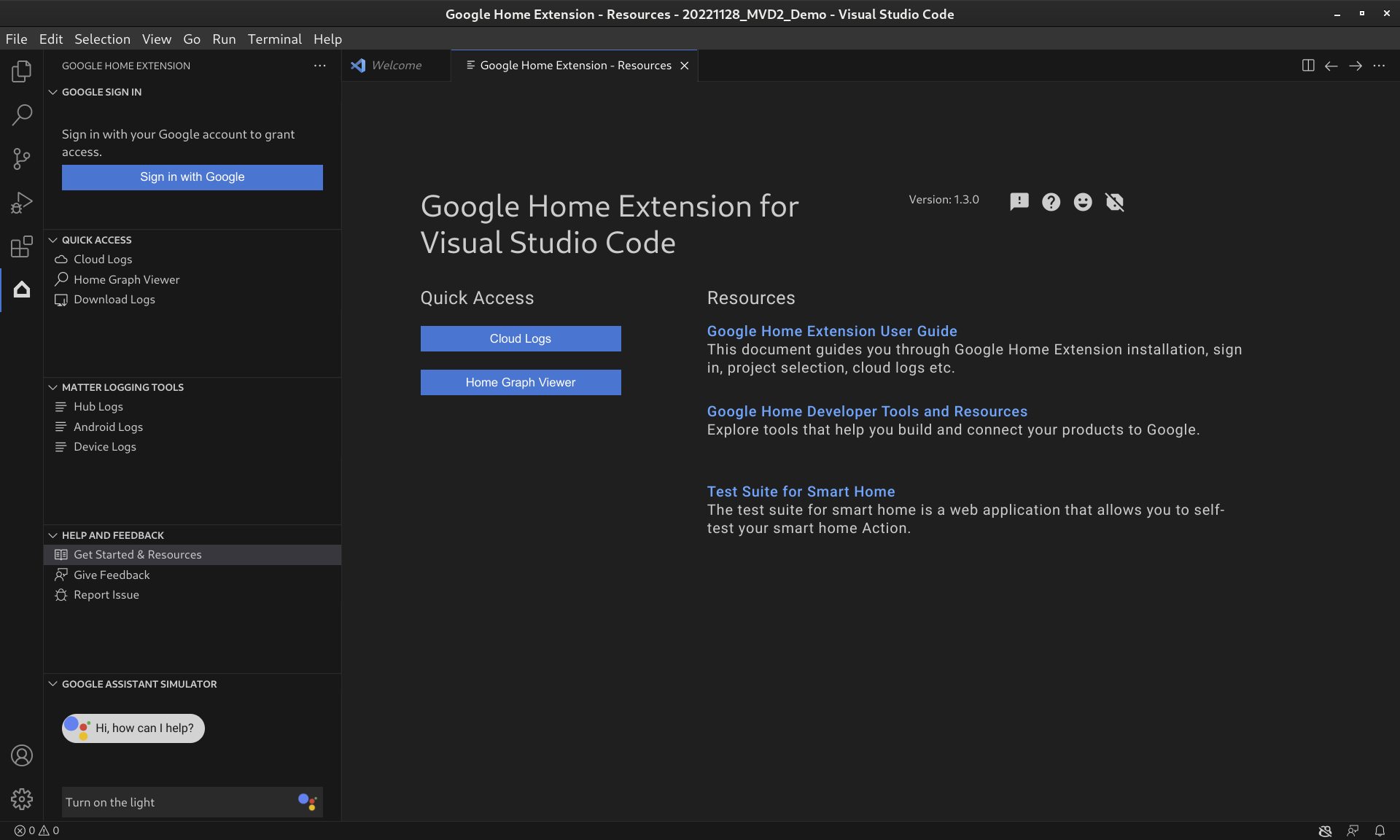Click the emoji feedback smiley icon
This screenshot has width=1400, height=840.
(1083, 201)
